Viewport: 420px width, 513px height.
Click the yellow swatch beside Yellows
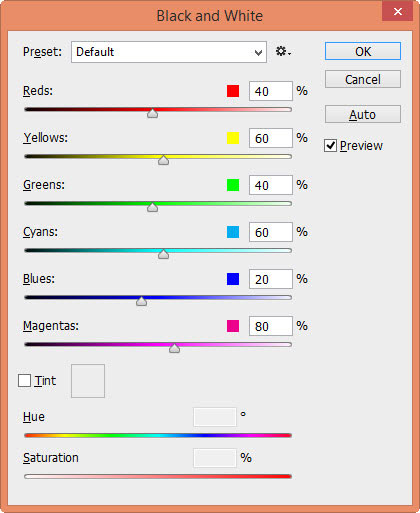[x=233, y=138]
